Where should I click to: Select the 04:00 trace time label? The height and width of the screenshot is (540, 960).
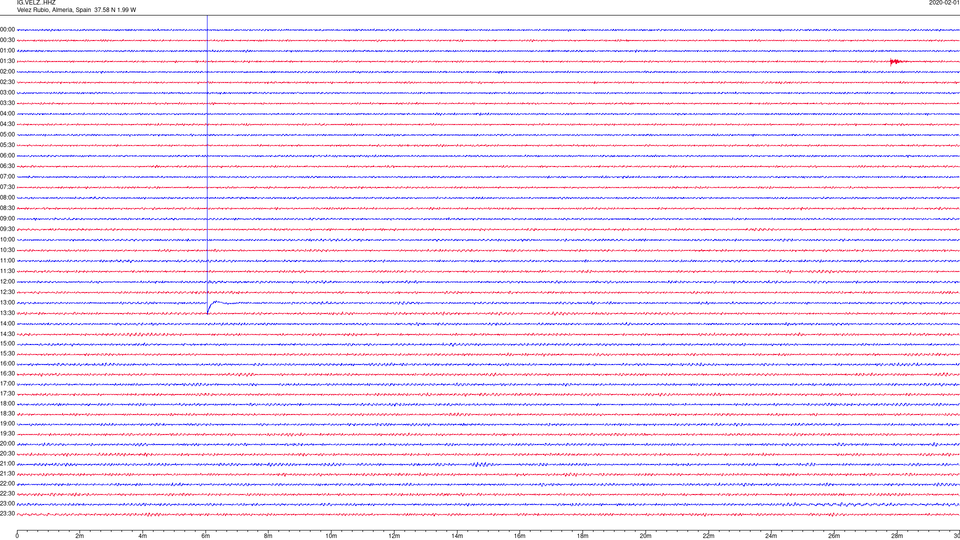(7, 114)
